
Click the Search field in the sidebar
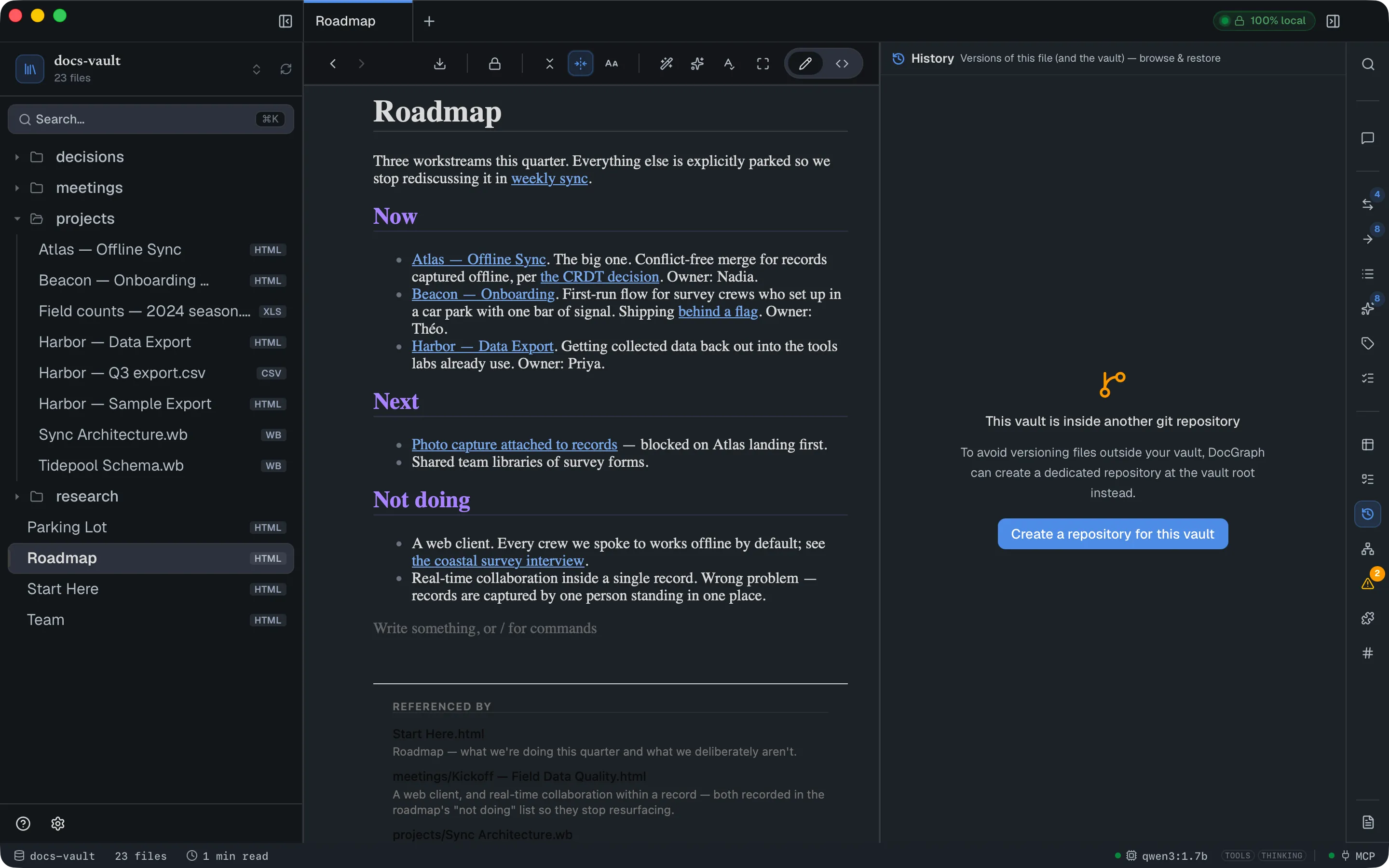coord(151,120)
